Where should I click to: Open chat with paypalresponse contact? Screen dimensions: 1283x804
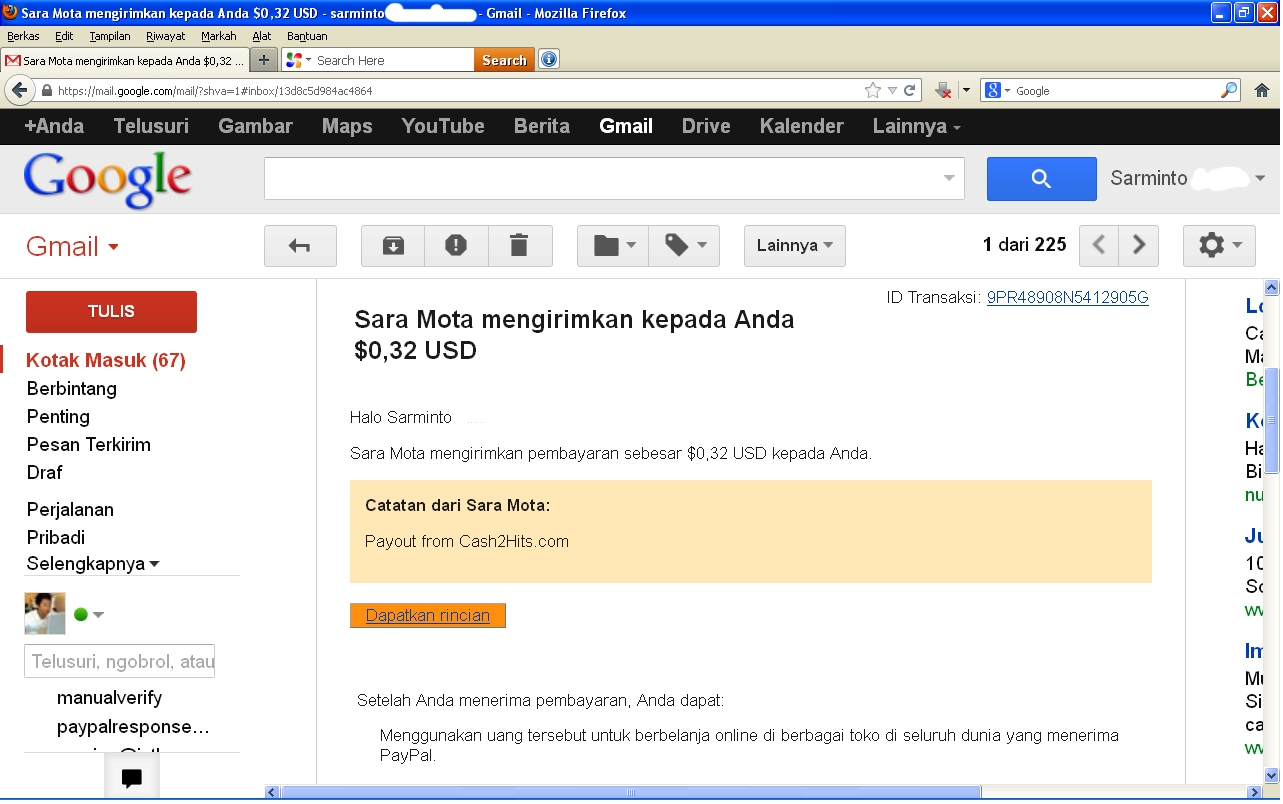coord(133,727)
